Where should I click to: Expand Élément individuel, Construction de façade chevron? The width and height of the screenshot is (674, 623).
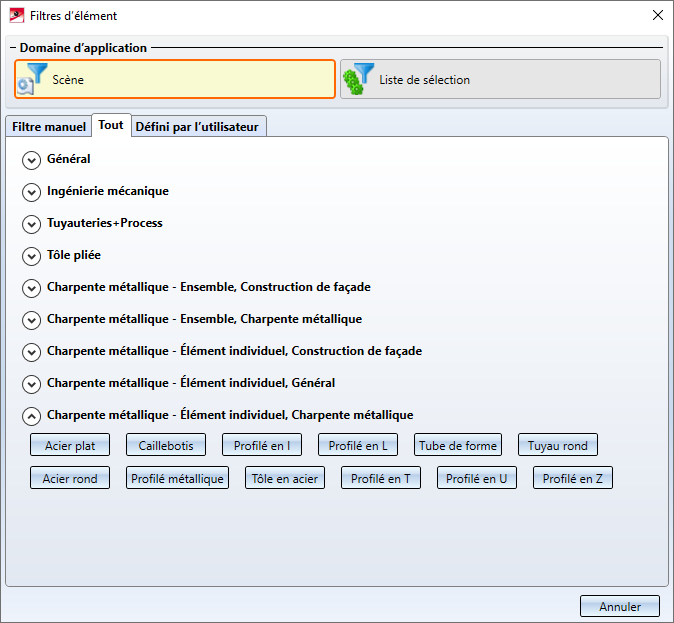click(31, 352)
